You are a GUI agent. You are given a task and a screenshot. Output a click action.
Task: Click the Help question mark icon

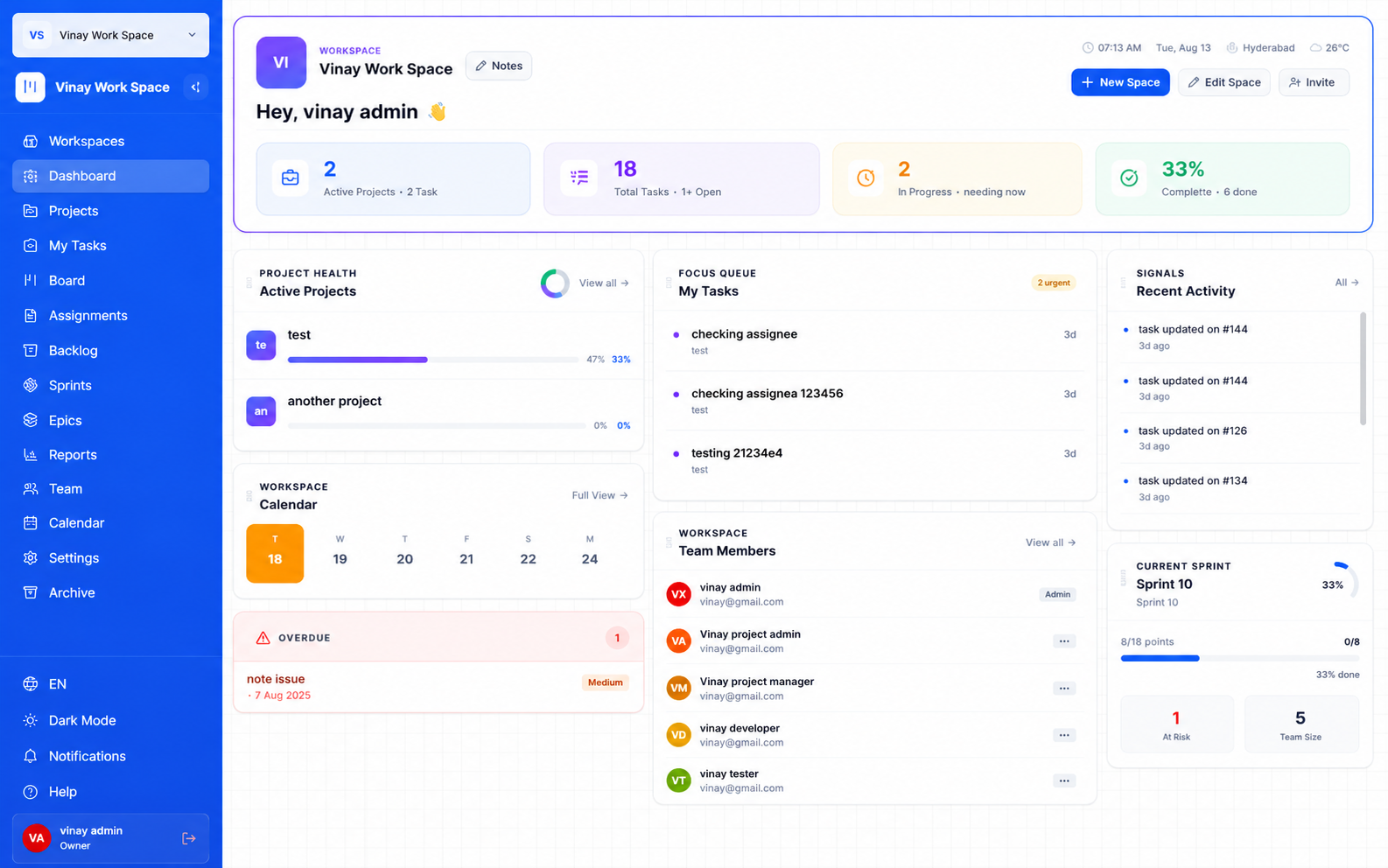[x=31, y=792]
